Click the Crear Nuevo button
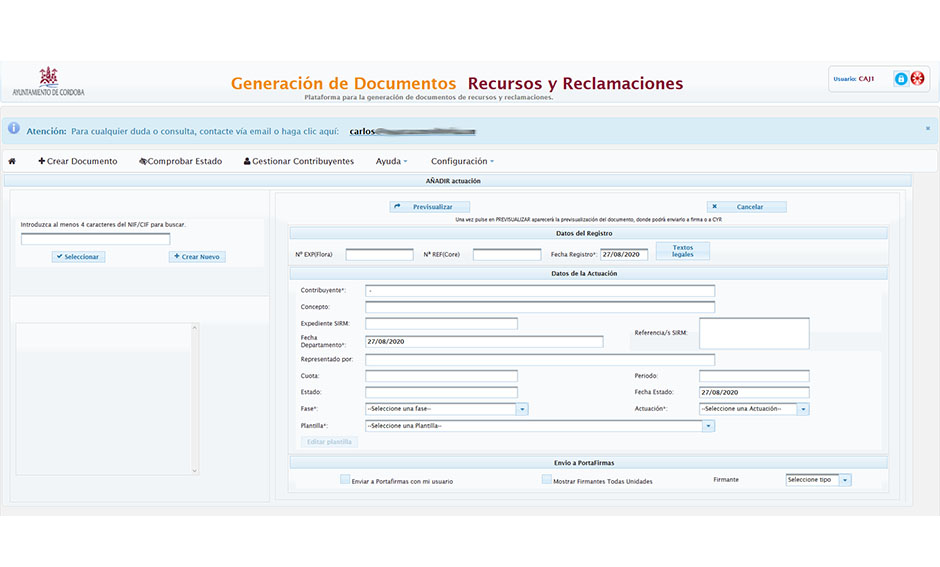 pos(197,257)
